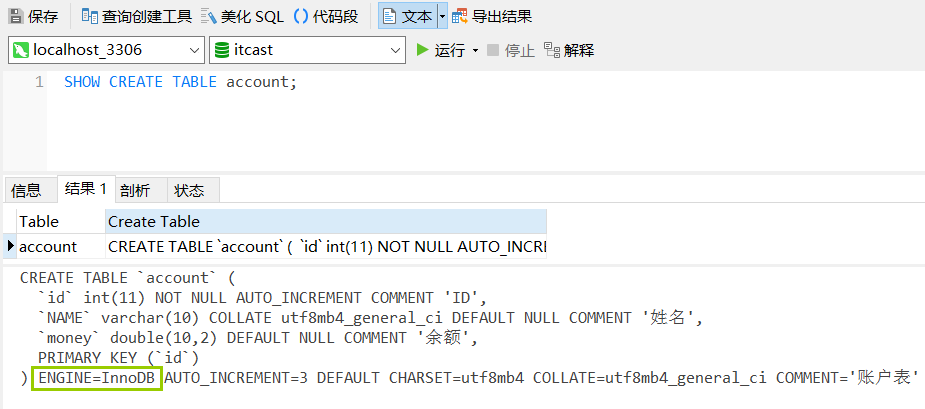Click the Save (保存) floppy disk icon
The height and width of the screenshot is (409, 925).
pos(15,16)
